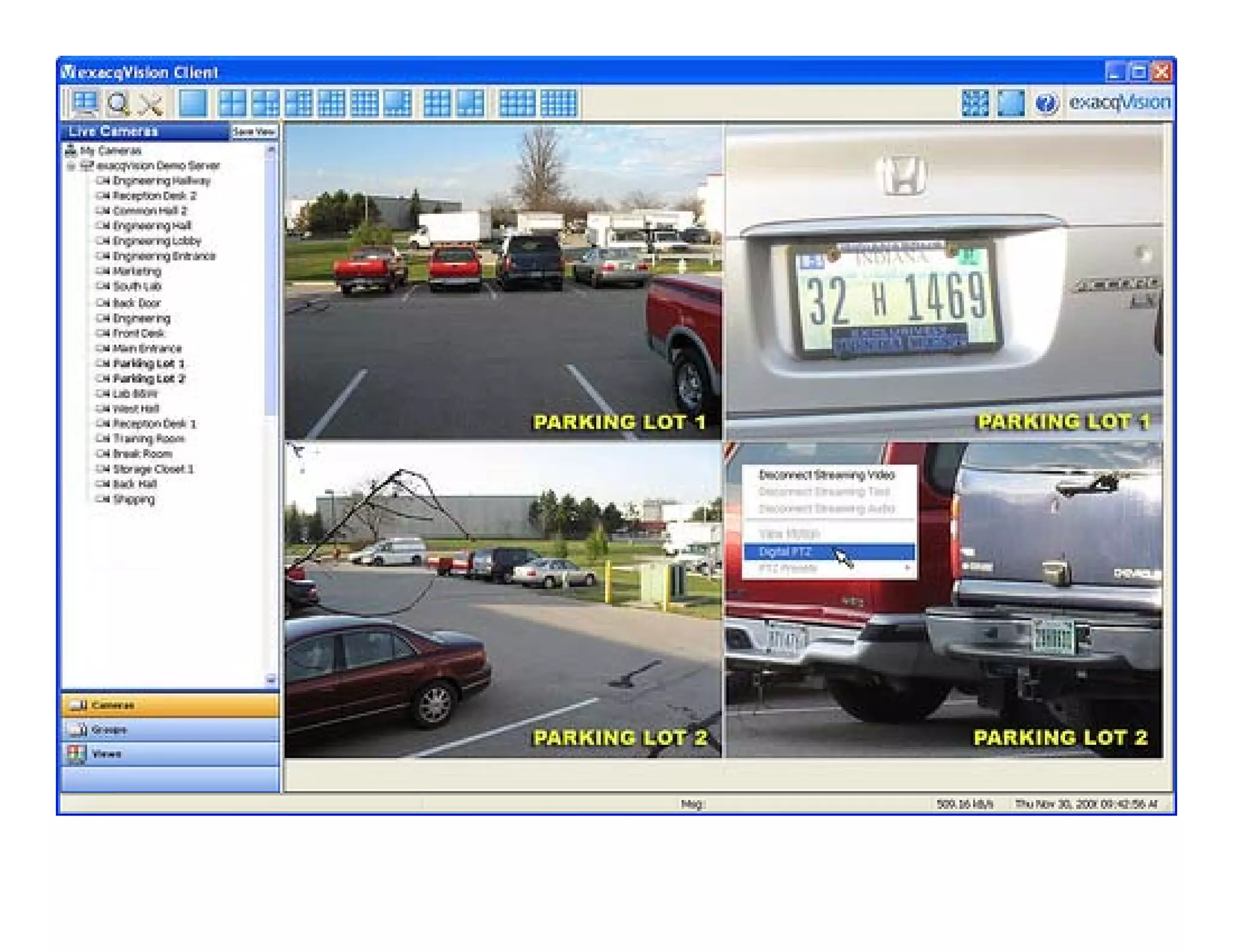Screen dimensions: 1233x952
Task: Open Search mode magnifier icon
Action: pos(118,104)
